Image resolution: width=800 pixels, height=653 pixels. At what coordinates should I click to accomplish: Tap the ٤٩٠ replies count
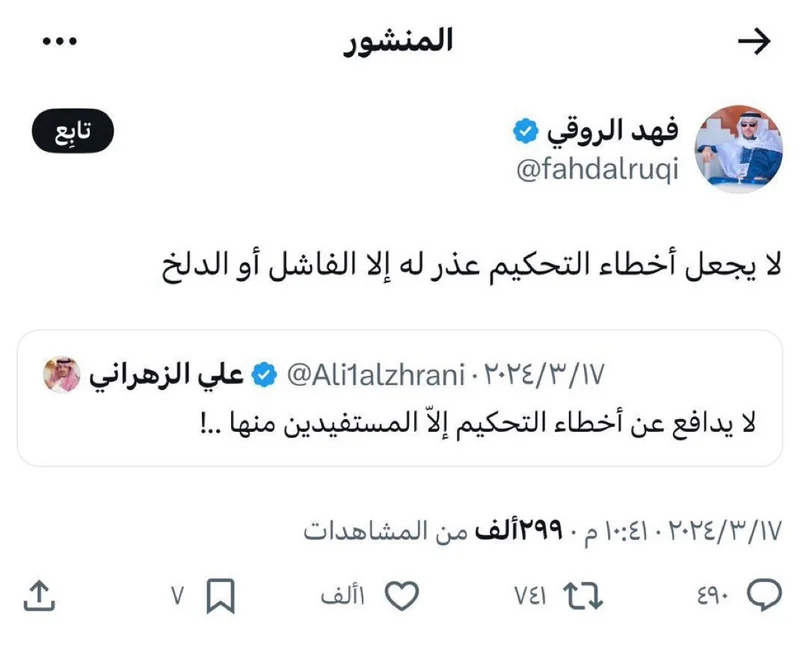713,596
